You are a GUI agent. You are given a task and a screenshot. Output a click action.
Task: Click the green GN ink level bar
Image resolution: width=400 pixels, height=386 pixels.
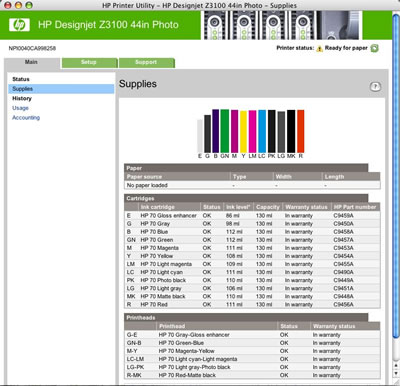click(x=225, y=131)
